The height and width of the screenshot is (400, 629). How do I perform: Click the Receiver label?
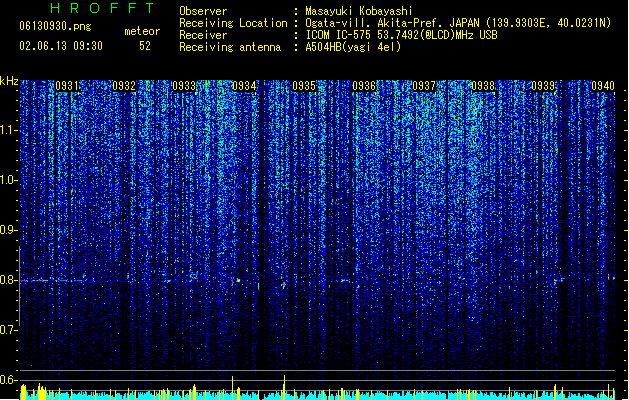pos(203,35)
